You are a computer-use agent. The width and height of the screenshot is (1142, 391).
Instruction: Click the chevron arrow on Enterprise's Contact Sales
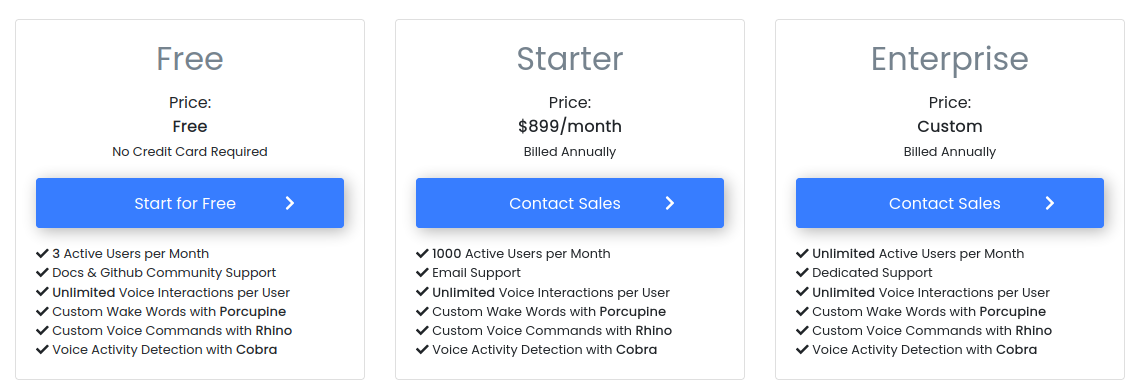tap(1050, 203)
